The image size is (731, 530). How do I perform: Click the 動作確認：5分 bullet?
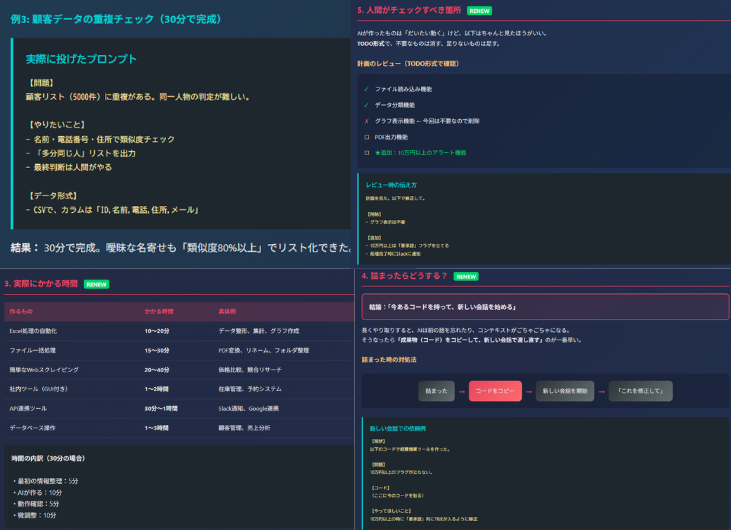pos(36,504)
